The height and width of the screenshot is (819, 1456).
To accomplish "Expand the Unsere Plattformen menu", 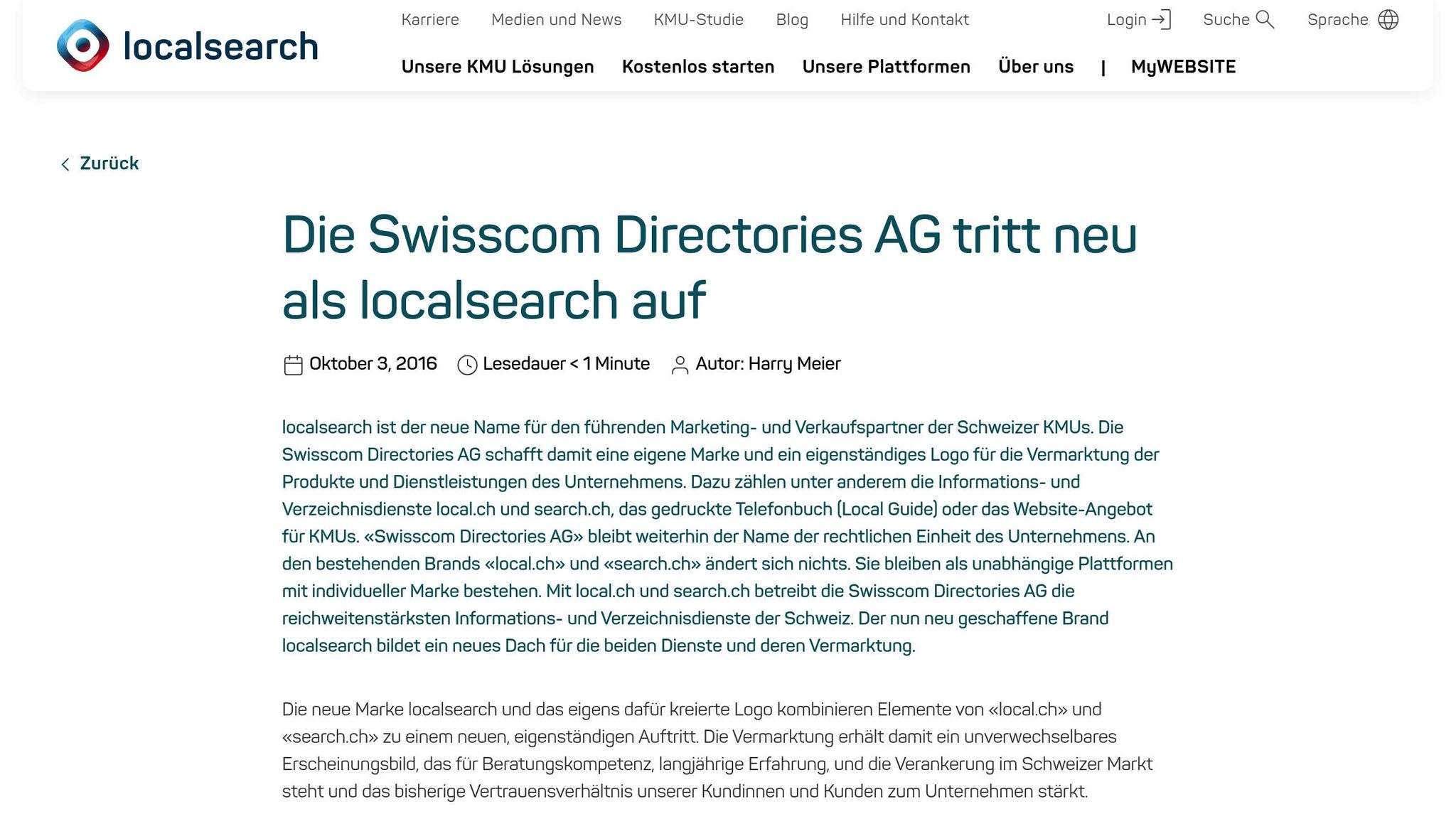I will click(887, 66).
